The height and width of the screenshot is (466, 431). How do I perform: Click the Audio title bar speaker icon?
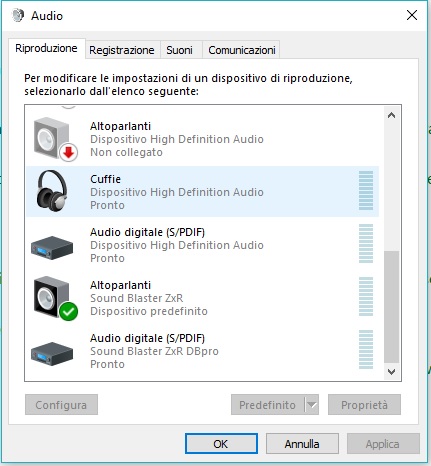click(18, 15)
